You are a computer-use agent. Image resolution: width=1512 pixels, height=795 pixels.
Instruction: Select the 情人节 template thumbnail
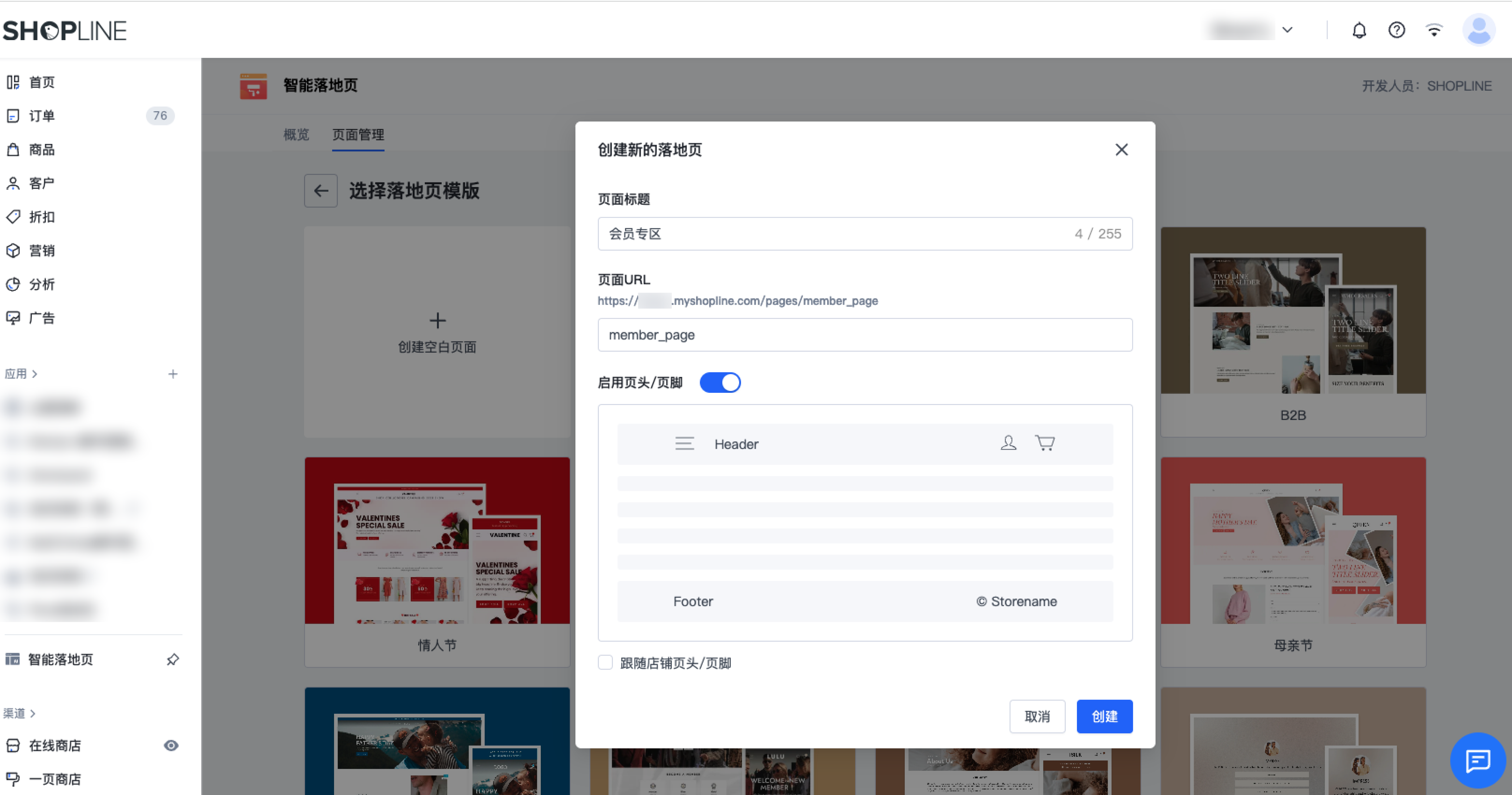[437, 540]
